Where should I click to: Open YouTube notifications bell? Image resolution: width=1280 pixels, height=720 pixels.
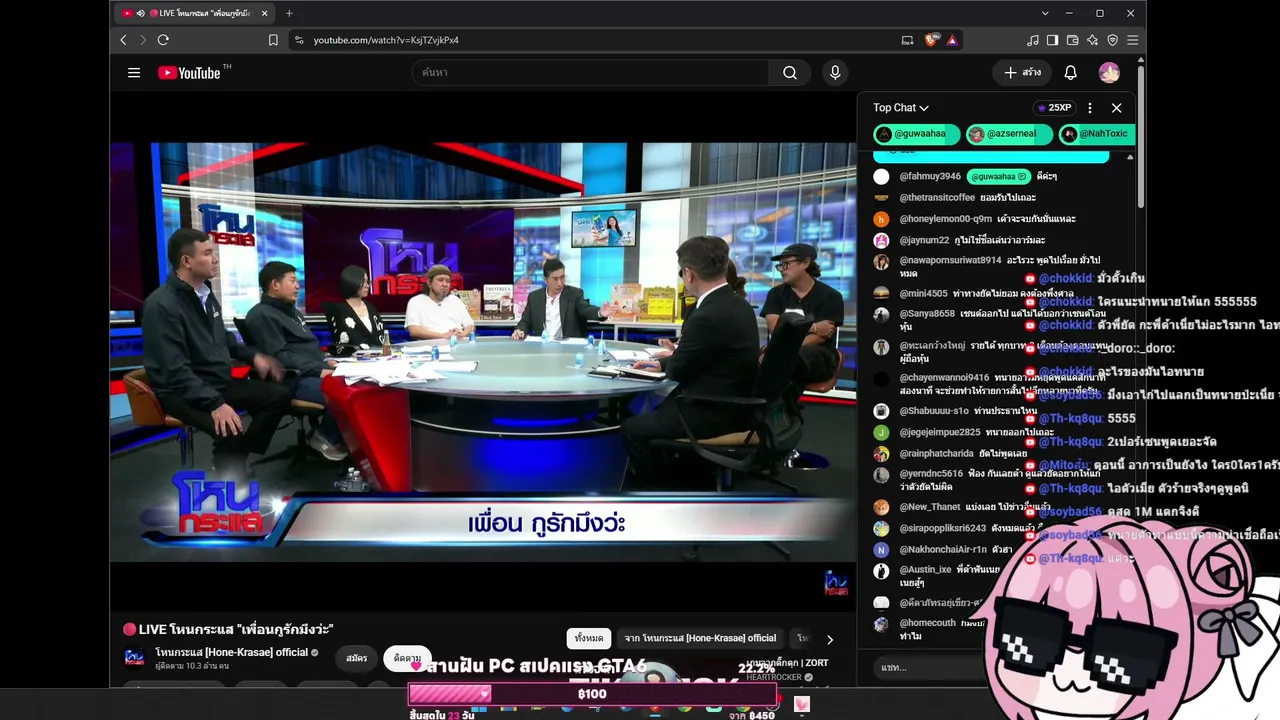[1070, 72]
